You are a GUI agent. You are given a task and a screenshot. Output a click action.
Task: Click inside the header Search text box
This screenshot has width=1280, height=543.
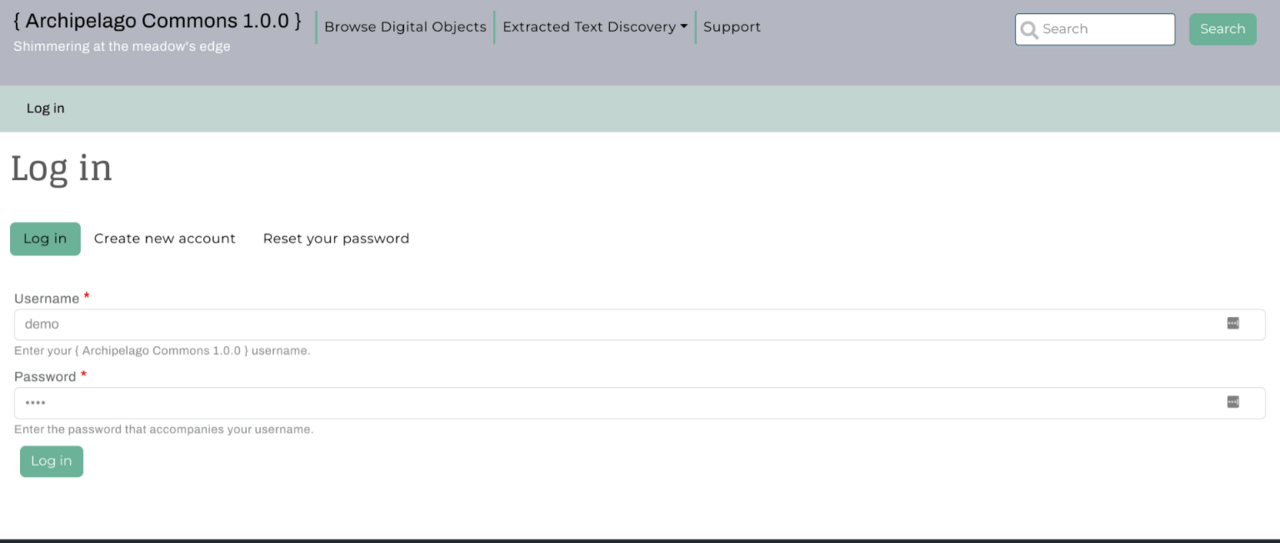1105,29
